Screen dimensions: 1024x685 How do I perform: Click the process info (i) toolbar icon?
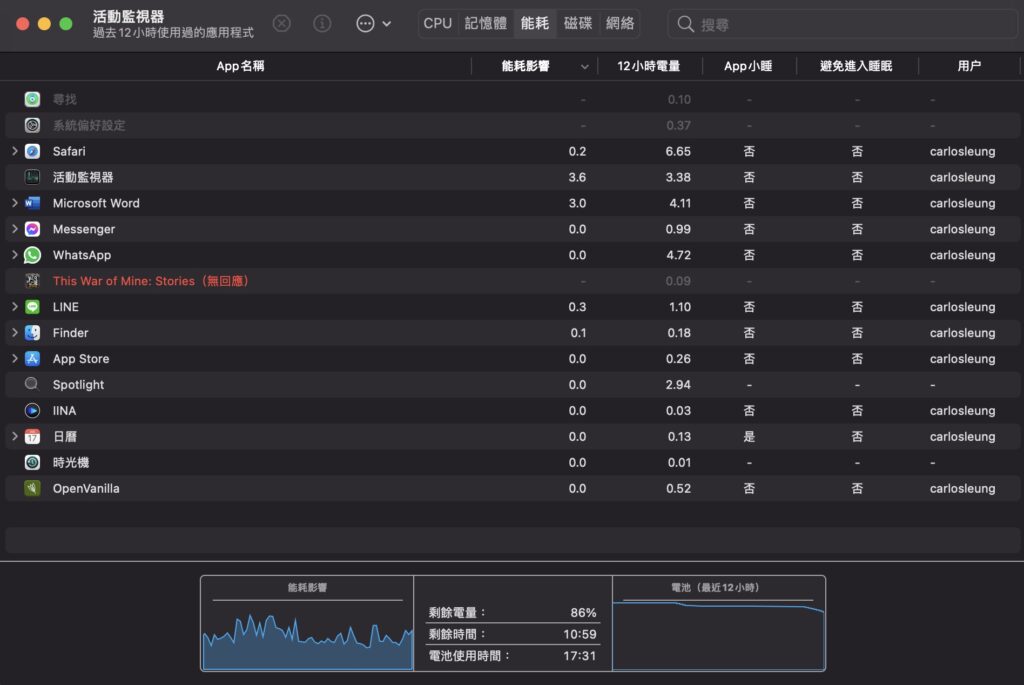point(322,23)
